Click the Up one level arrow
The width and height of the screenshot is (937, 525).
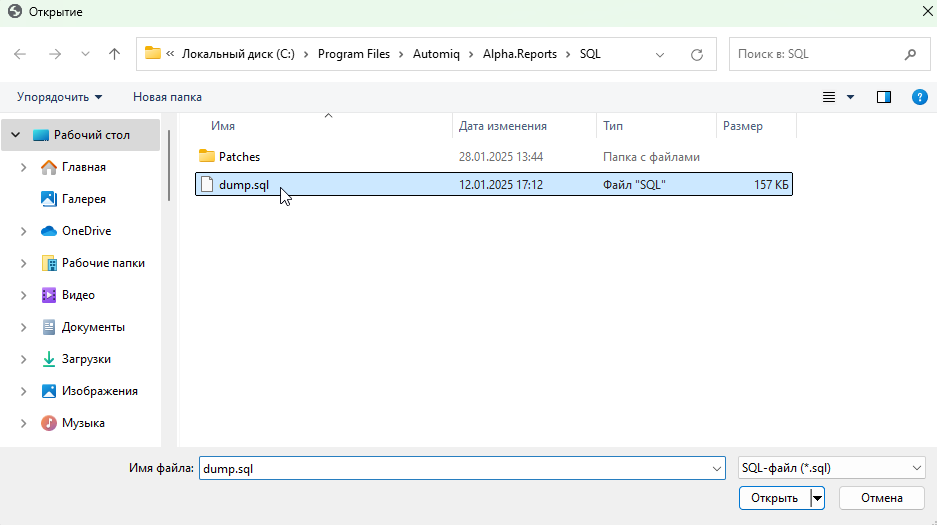point(114,54)
